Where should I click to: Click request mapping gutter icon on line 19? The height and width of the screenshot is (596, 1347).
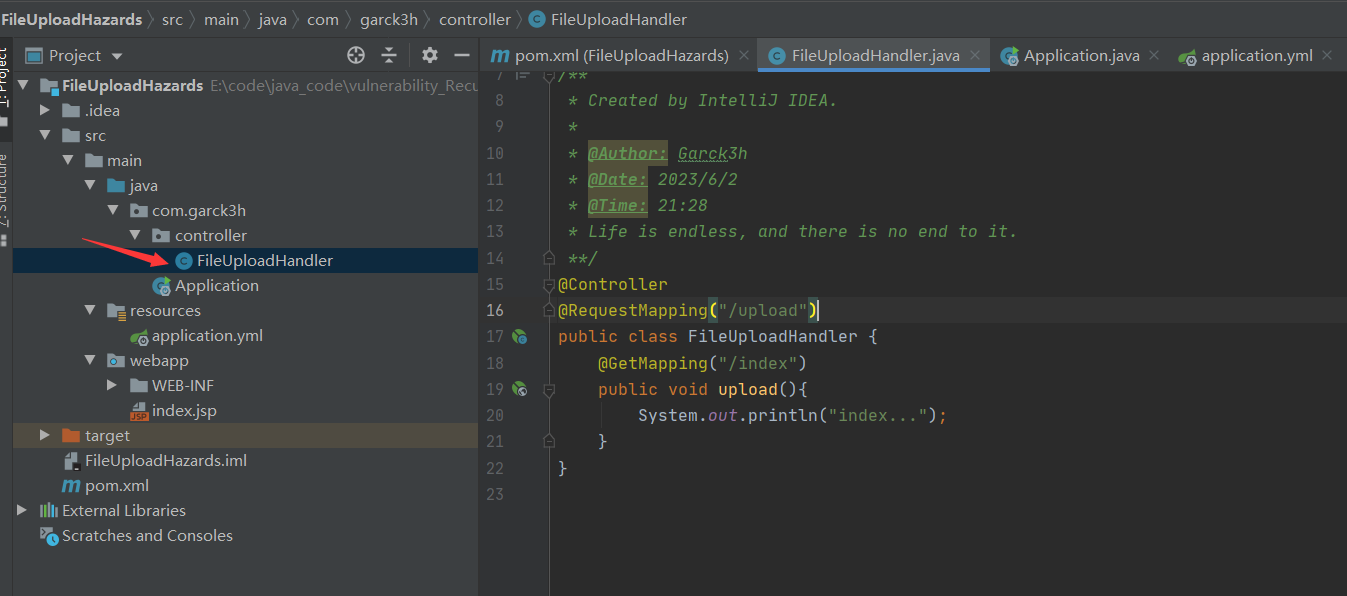click(x=519, y=389)
